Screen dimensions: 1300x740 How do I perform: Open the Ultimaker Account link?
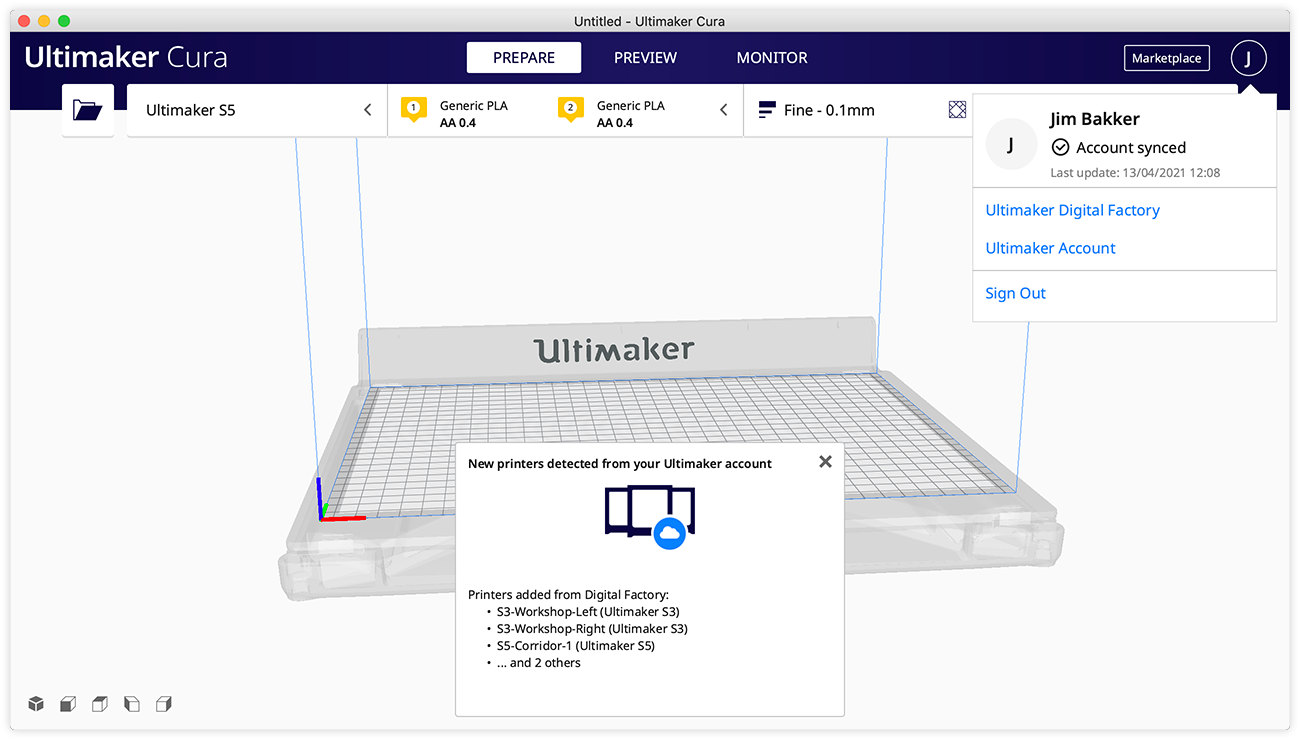[x=1050, y=248]
